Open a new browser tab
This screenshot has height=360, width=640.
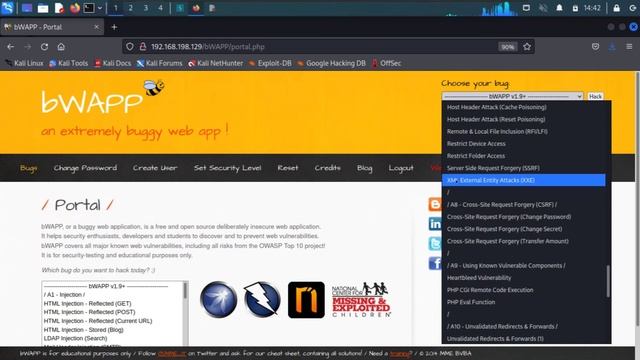(x=114, y=27)
